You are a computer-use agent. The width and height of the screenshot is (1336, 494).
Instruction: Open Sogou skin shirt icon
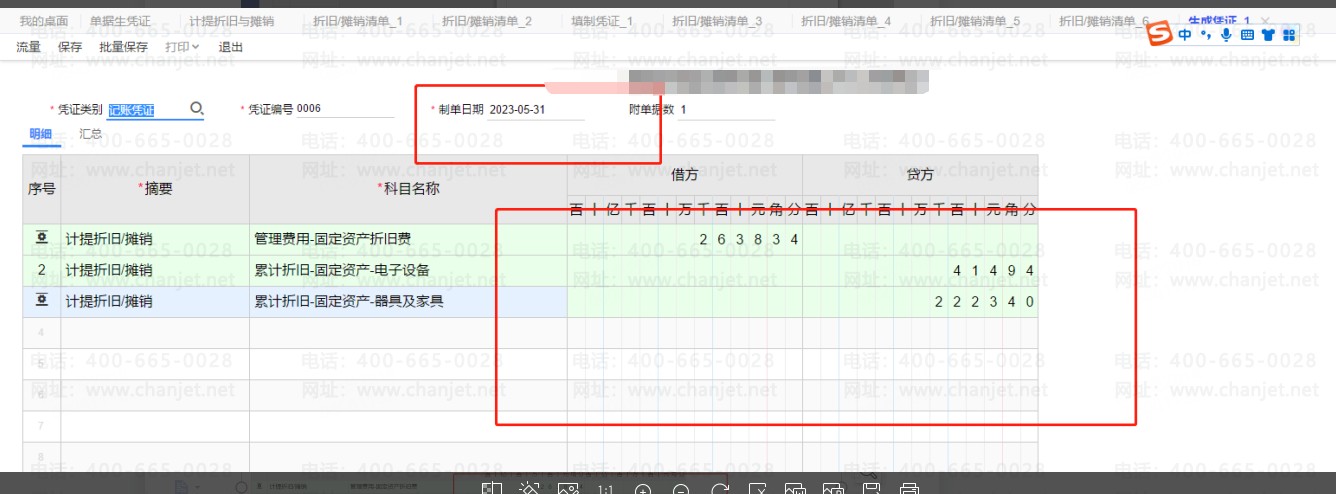[1268, 35]
